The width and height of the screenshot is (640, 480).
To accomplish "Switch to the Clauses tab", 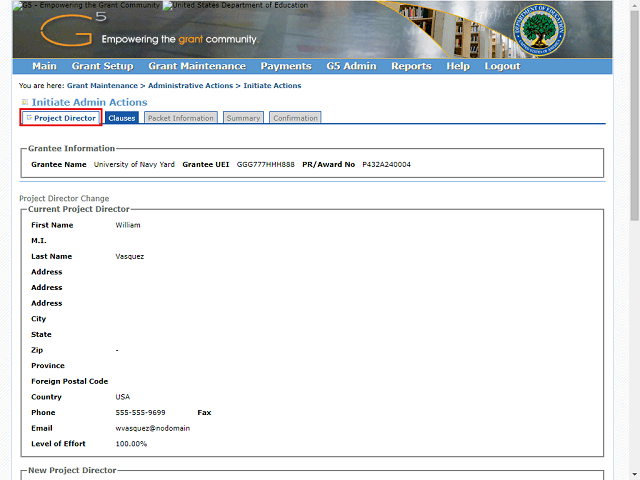I will [122, 118].
